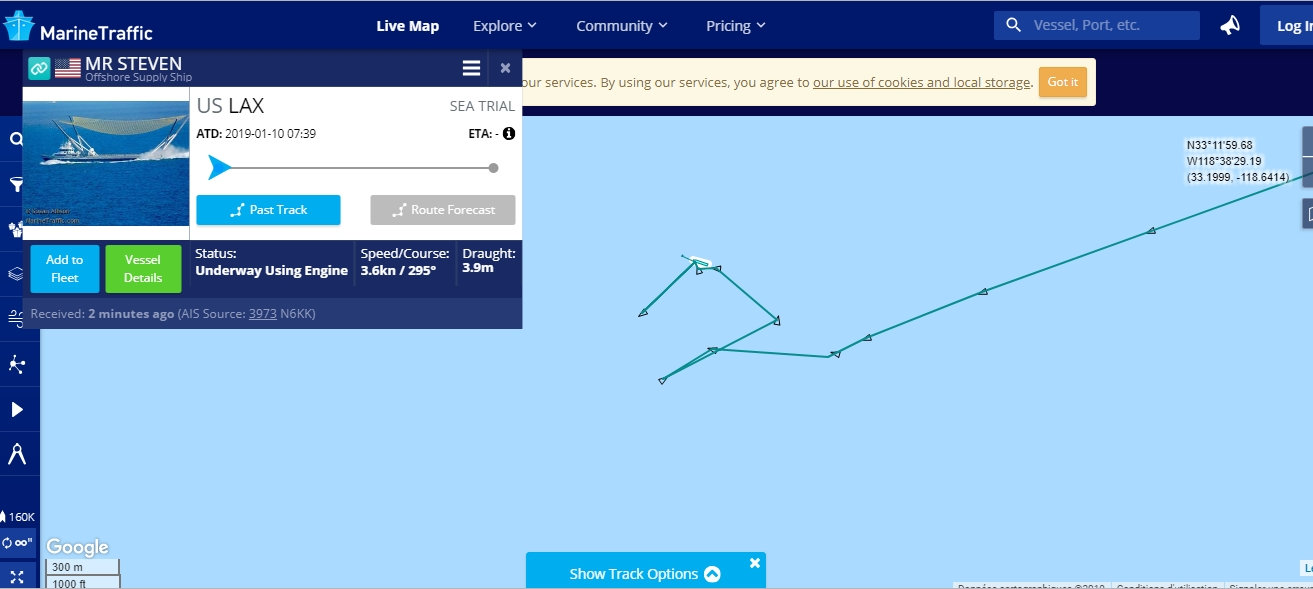Expand the Community dropdown menu
1313x589 pixels.
click(622, 26)
